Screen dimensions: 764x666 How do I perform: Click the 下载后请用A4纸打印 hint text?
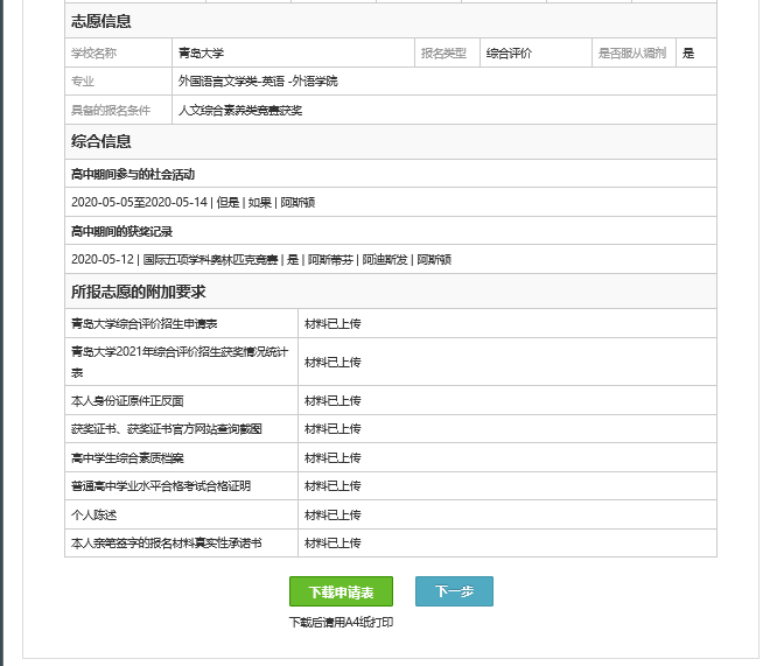[x=341, y=622]
